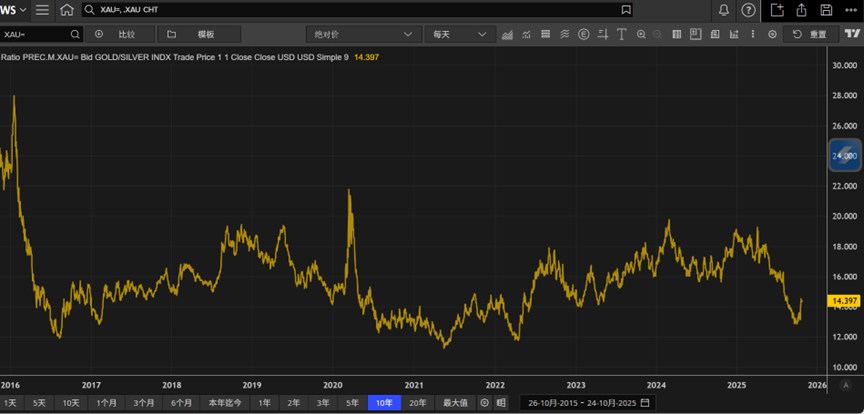Click the 模板 template button
The width and height of the screenshot is (864, 414).
pos(199,34)
